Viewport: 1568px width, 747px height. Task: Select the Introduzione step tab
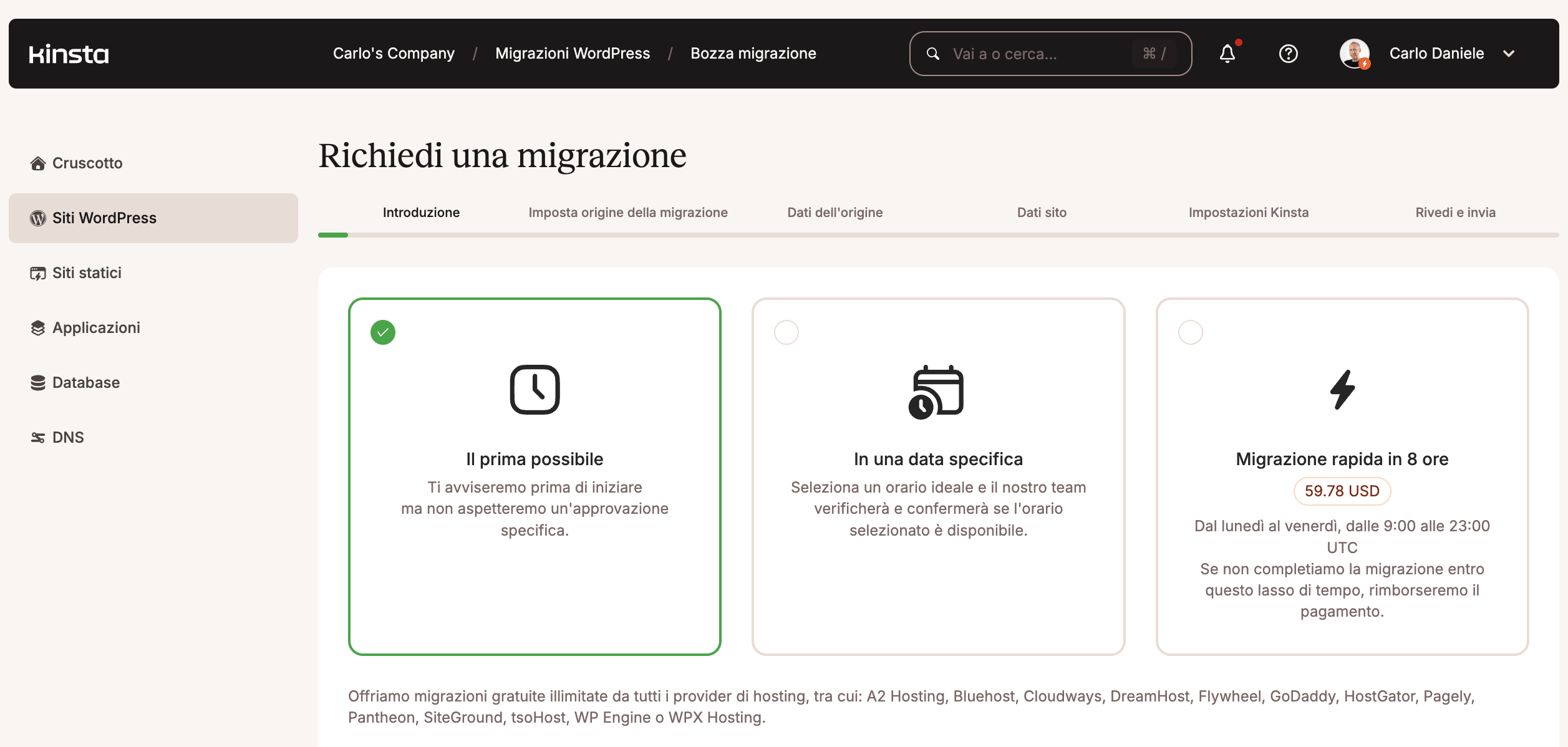(421, 213)
